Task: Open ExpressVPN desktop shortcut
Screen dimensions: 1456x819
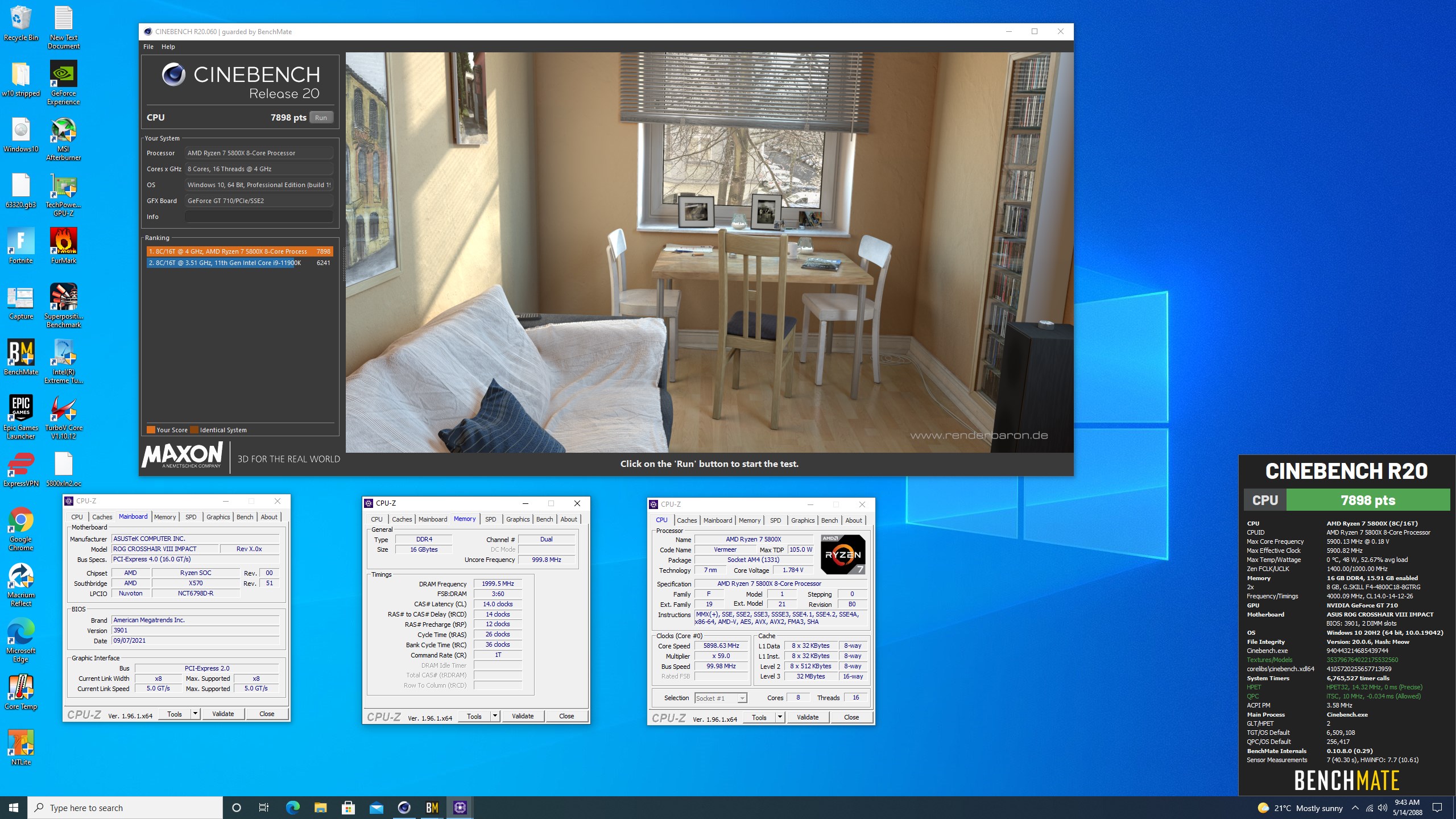Action: [20, 469]
